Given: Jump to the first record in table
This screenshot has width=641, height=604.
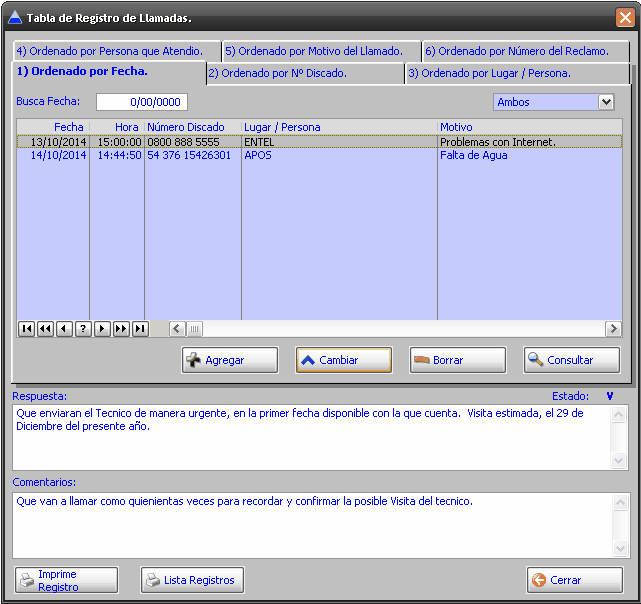Looking at the screenshot, I should (26, 329).
